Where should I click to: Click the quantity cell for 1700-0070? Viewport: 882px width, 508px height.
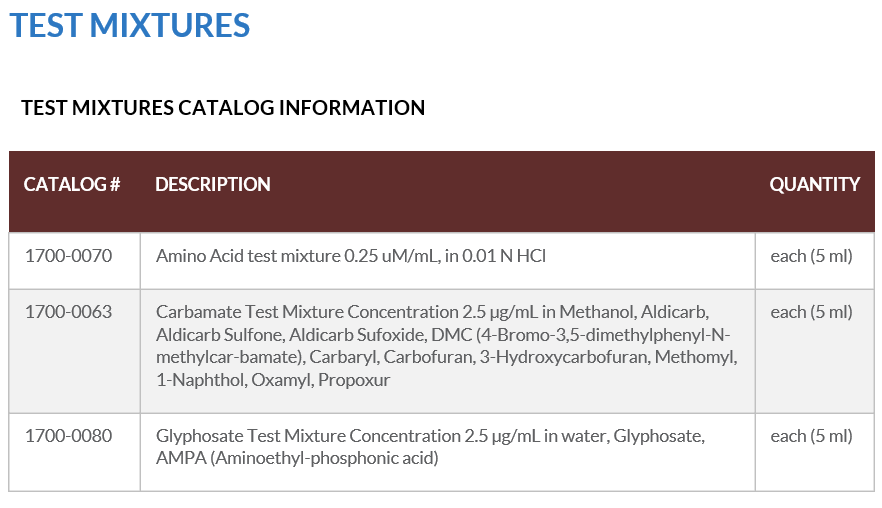point(811,256)
